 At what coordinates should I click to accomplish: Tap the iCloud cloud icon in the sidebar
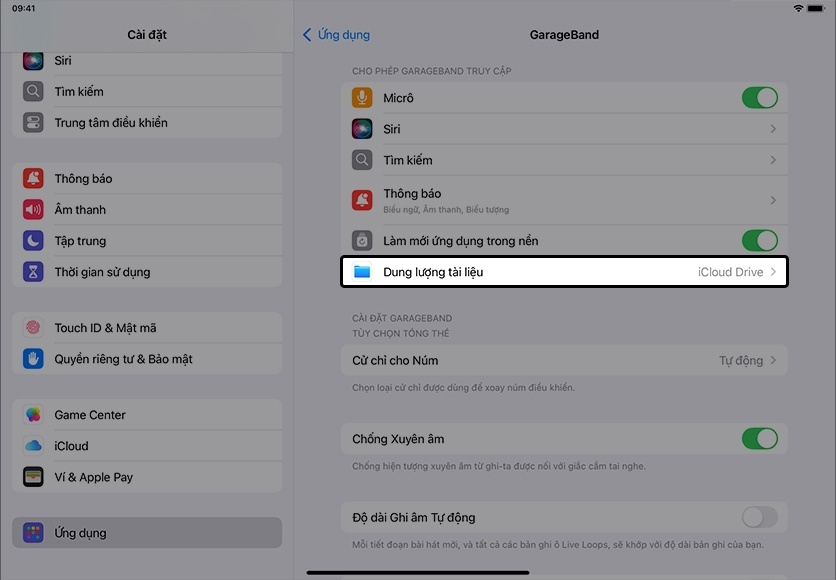(33, 446)
